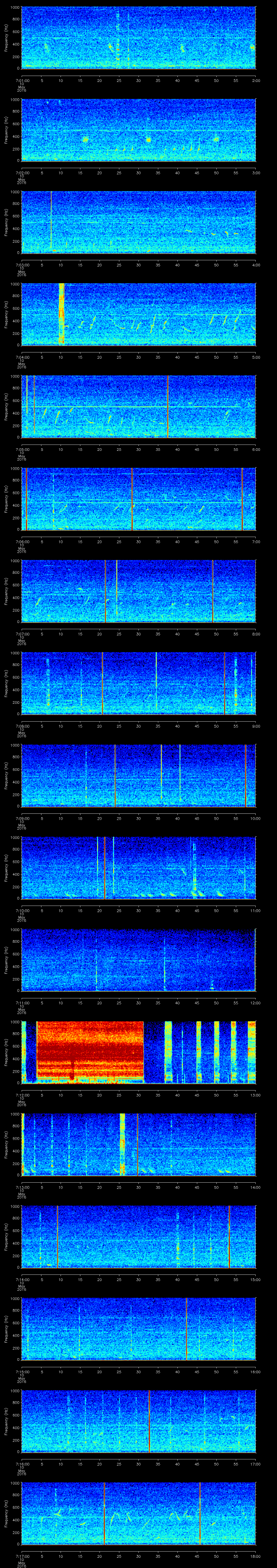Click the '10:00' end time label
Screen dimensions: 277x1568
click(x=255, y=818)
